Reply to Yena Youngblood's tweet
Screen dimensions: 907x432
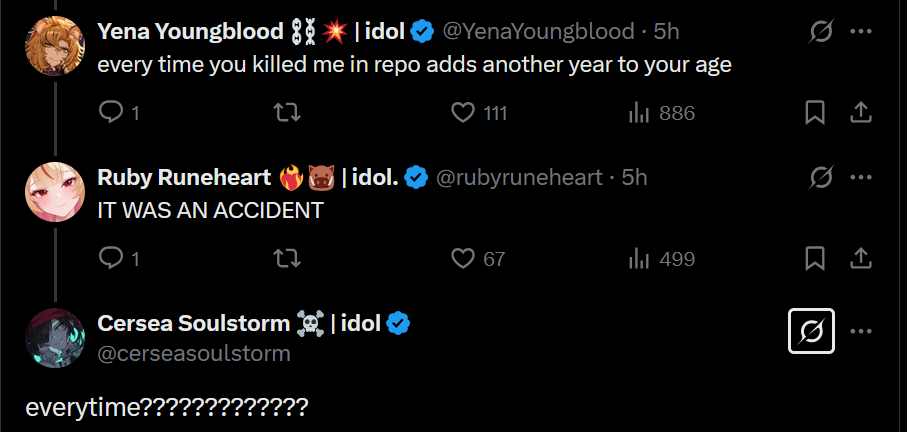pyautogui.click(x=110, y=113)
